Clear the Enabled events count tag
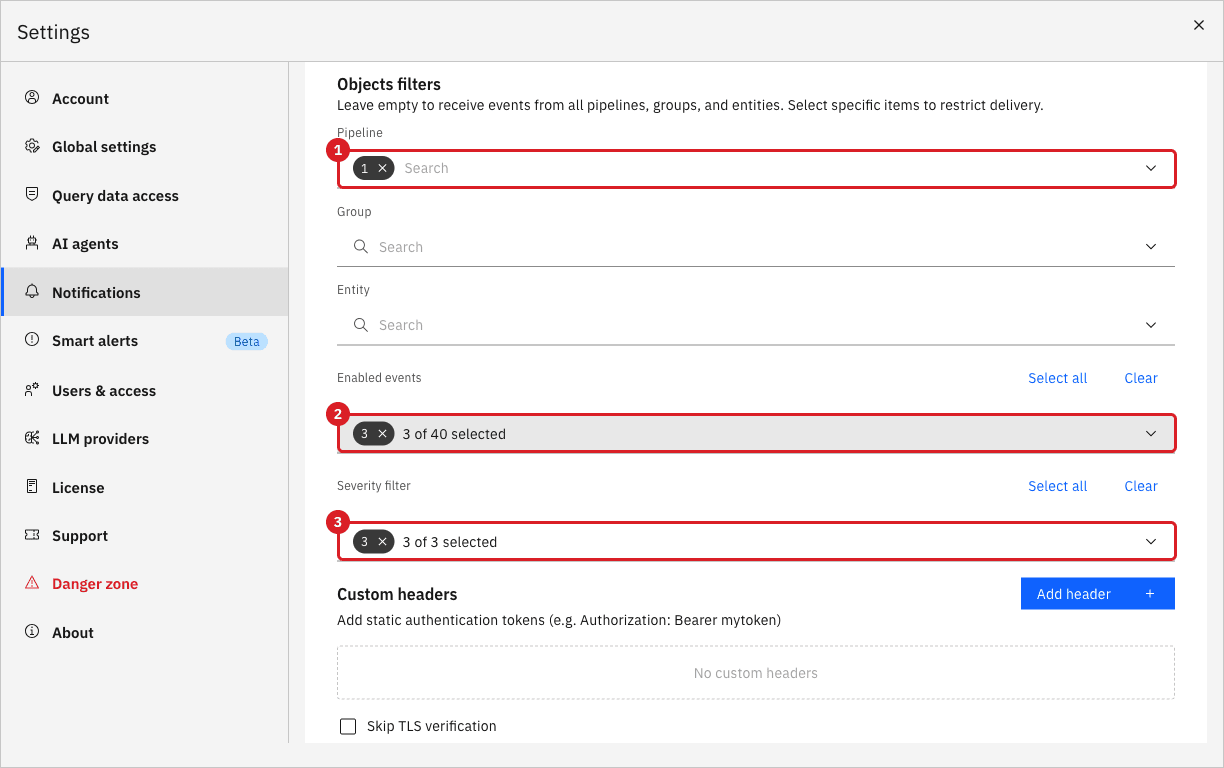The image size is (1224, 768). [382, 434]
